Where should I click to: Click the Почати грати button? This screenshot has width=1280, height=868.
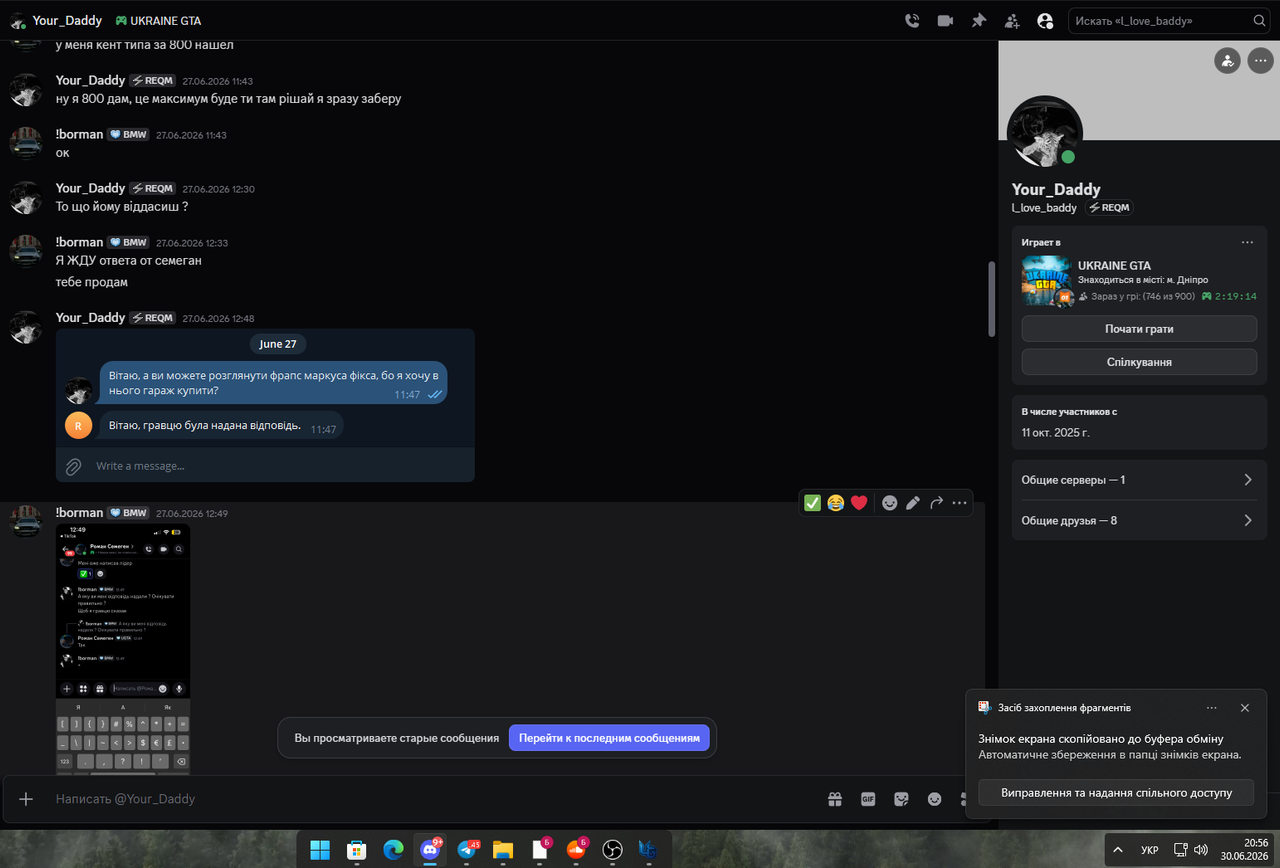point(1139,329)
